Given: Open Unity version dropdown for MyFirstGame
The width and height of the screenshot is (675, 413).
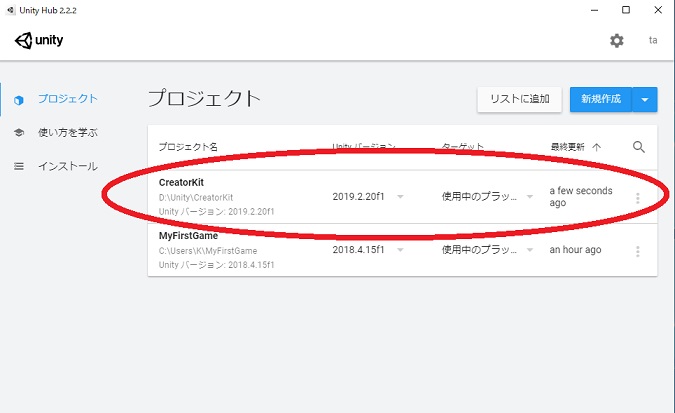Looking at the screenshot, I should (x=400, y=250).
